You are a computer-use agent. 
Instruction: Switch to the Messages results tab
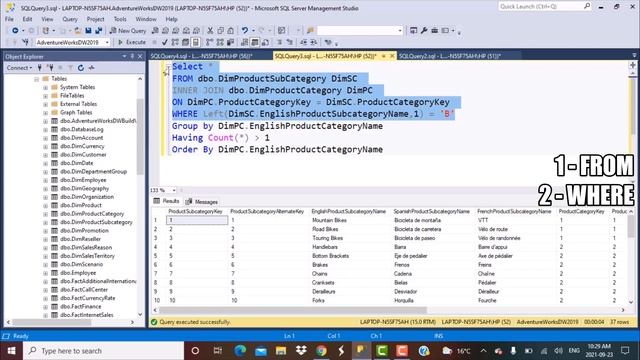[x=202, y=202]
